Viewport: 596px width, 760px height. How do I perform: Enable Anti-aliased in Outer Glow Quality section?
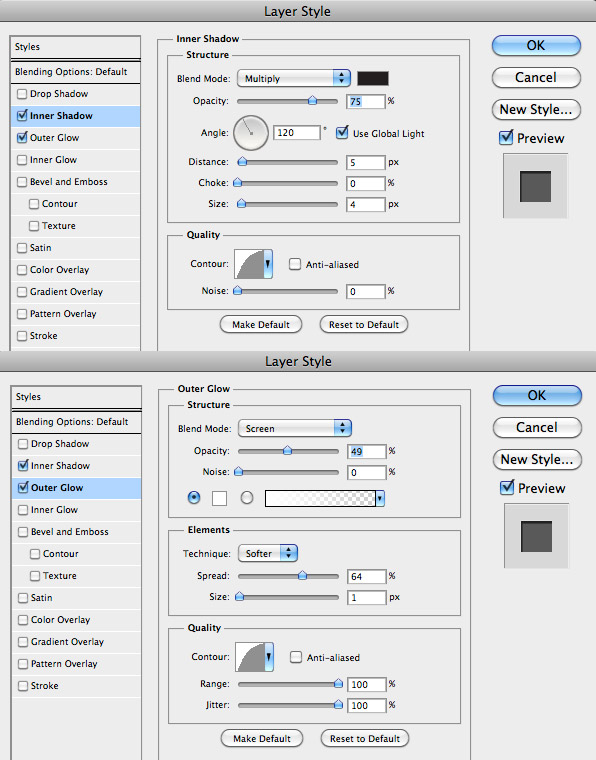[x=296, y=657]
